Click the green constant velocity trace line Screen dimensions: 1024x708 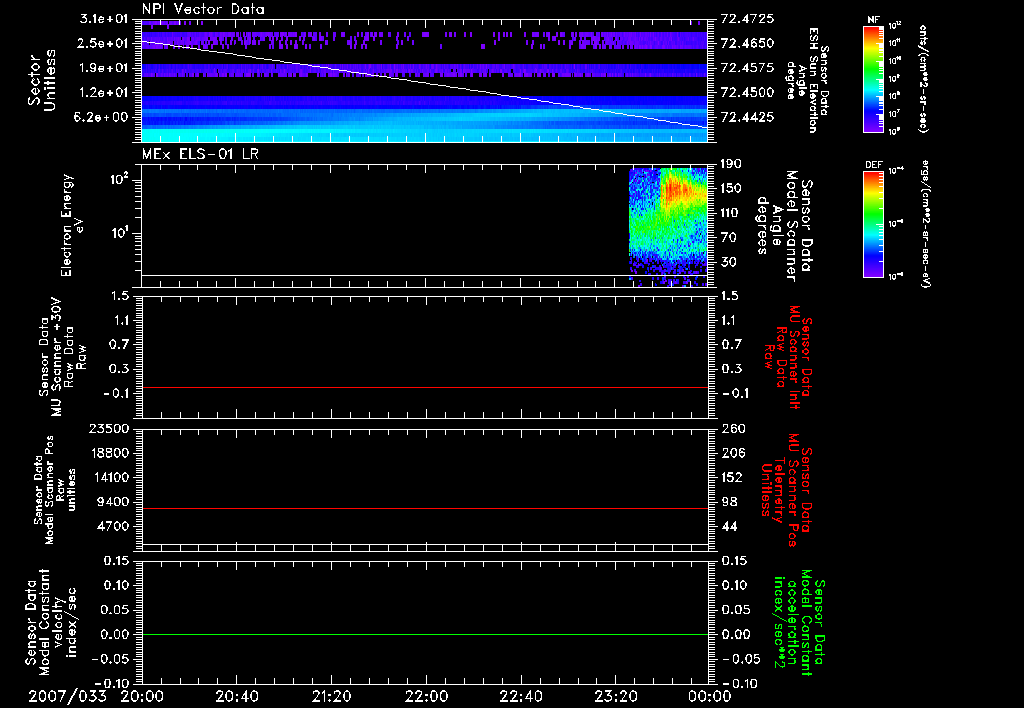pos(424,634)
